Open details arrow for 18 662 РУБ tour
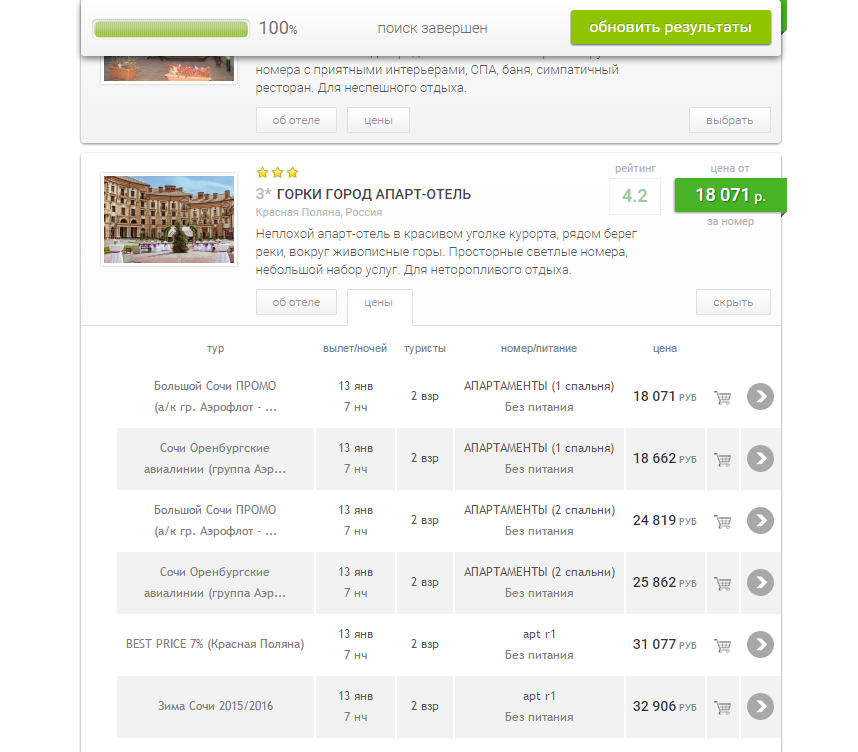Image resolution: width=858 pixels, height=752 pixels. click(760, 458)
